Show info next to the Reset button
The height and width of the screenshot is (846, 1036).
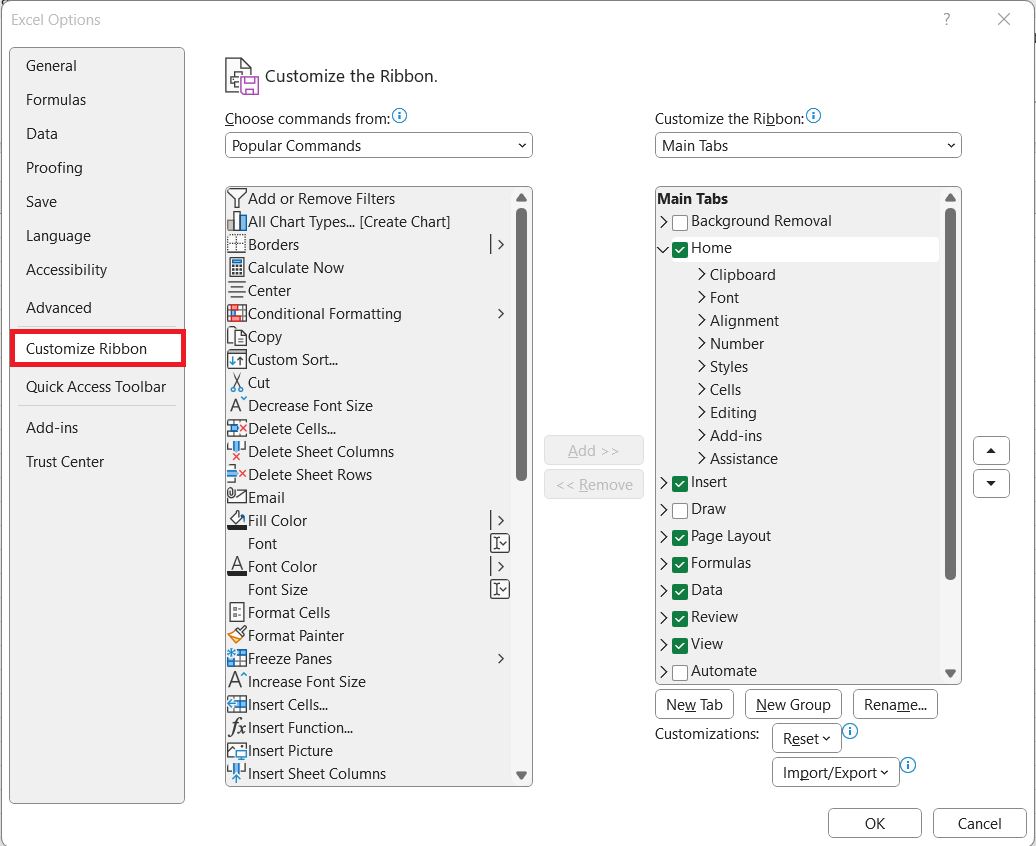pos(851,732)
